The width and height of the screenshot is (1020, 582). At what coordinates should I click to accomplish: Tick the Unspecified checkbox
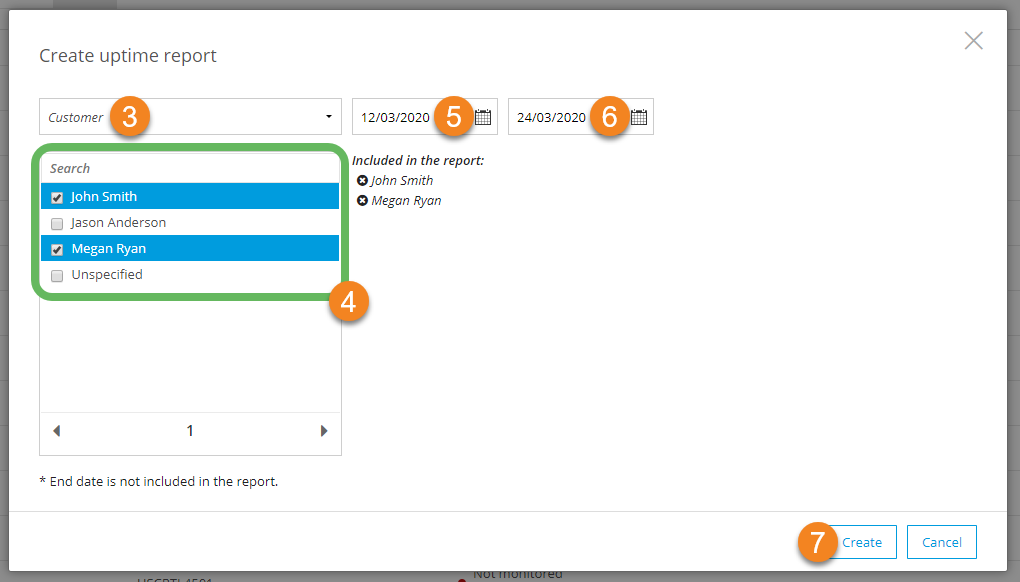(x=57, y=276)
